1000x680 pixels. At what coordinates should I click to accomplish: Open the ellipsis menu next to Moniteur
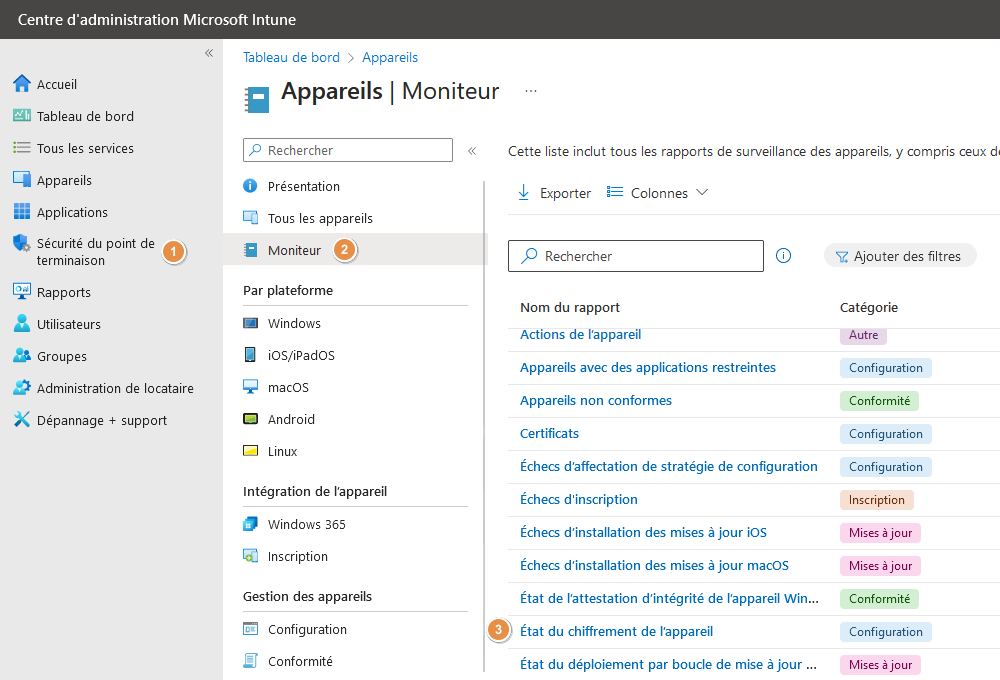[x=531, y=91]
